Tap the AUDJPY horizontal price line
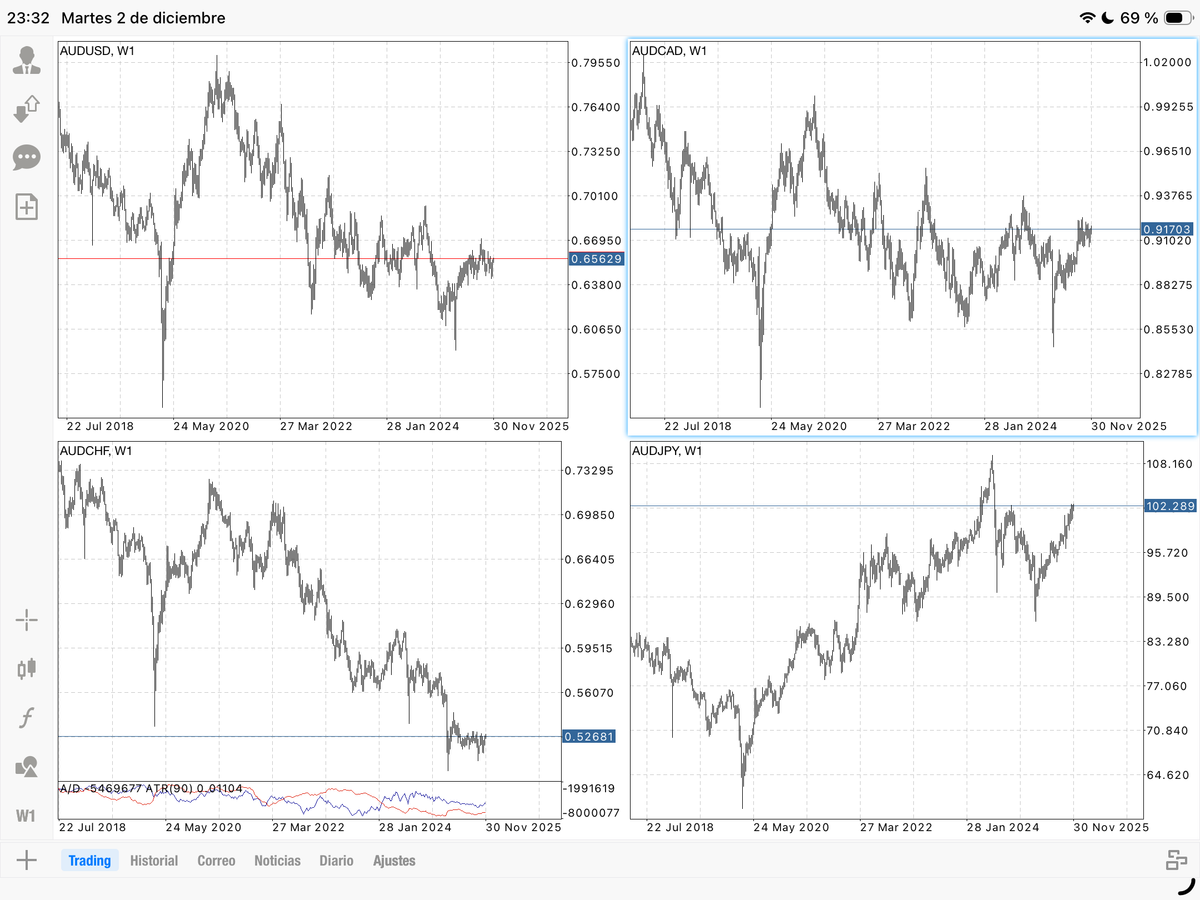The width and height of the screenshot is (1200, 900). [x=886, y=506]
